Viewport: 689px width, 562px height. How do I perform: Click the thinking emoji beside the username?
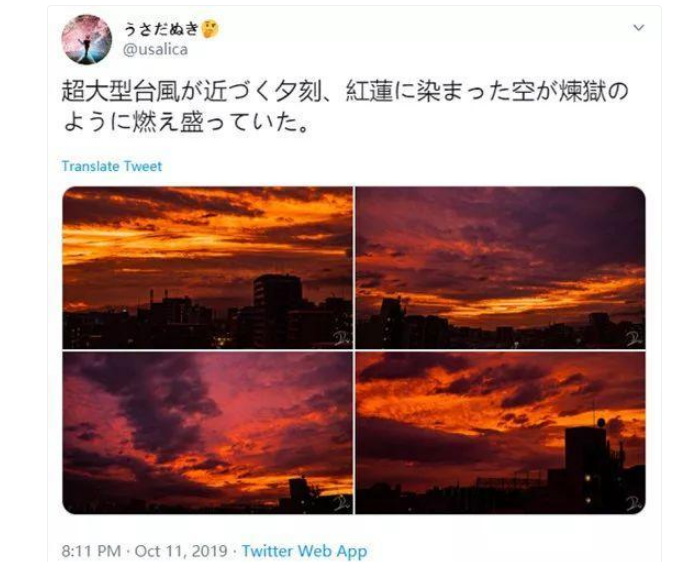tap(210, 30)
